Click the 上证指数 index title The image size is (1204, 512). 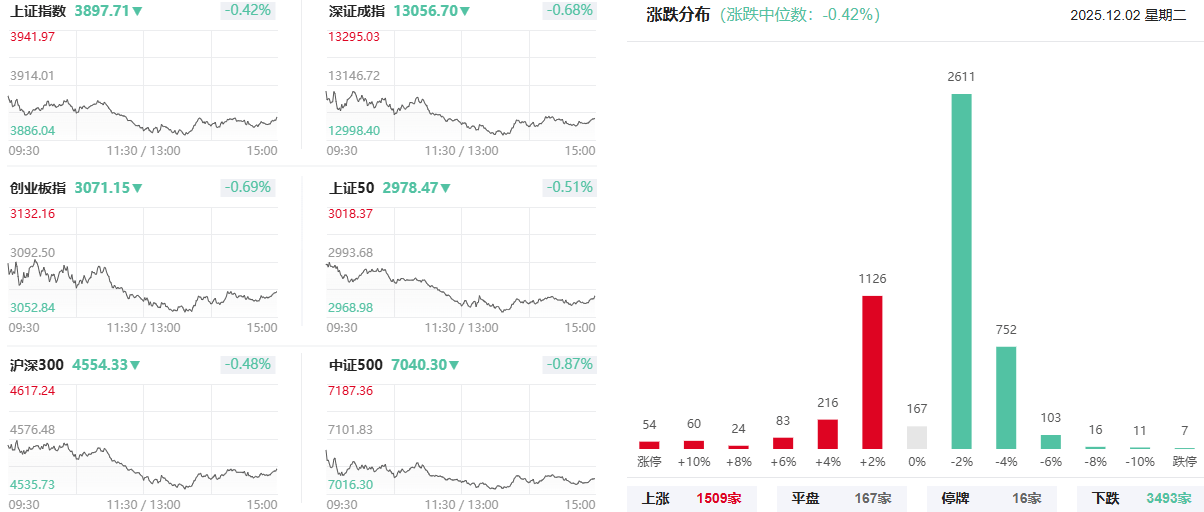point(38,11)
